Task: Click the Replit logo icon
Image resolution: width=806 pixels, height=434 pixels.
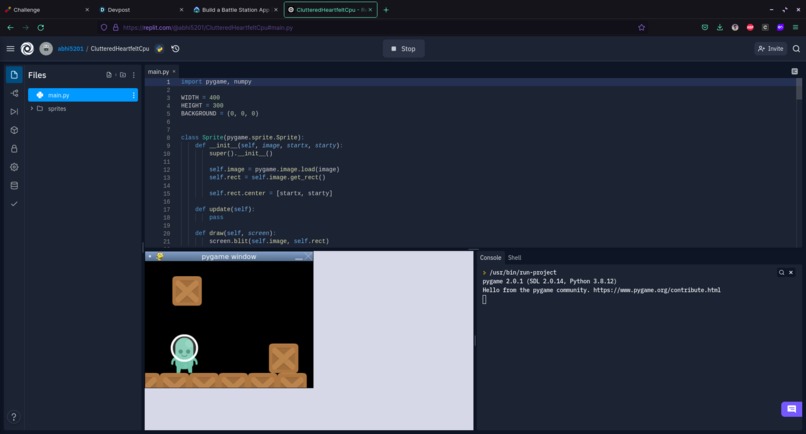Action: pyautogui.click(x=27, y=49)
